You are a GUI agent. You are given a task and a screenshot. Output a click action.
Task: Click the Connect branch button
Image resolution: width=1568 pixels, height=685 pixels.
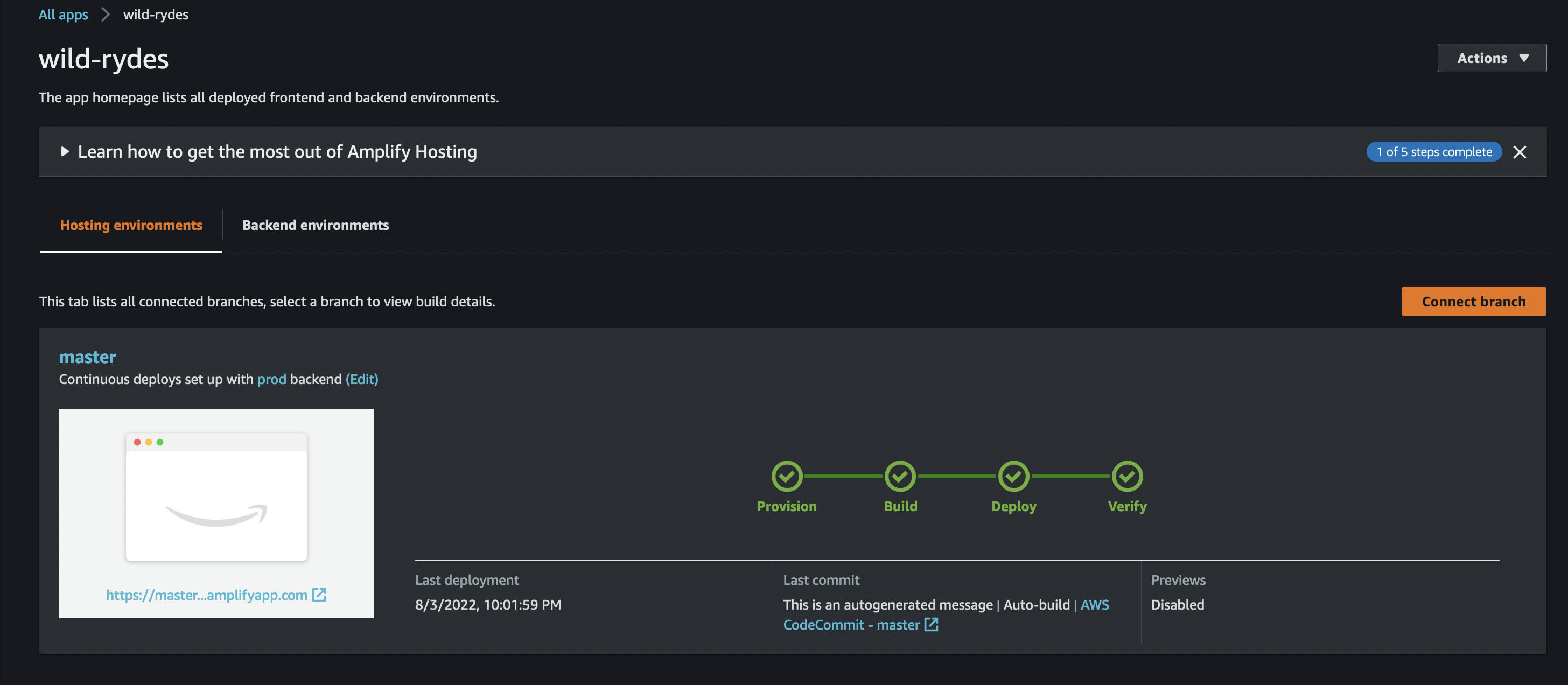(x=1474, y=302)
